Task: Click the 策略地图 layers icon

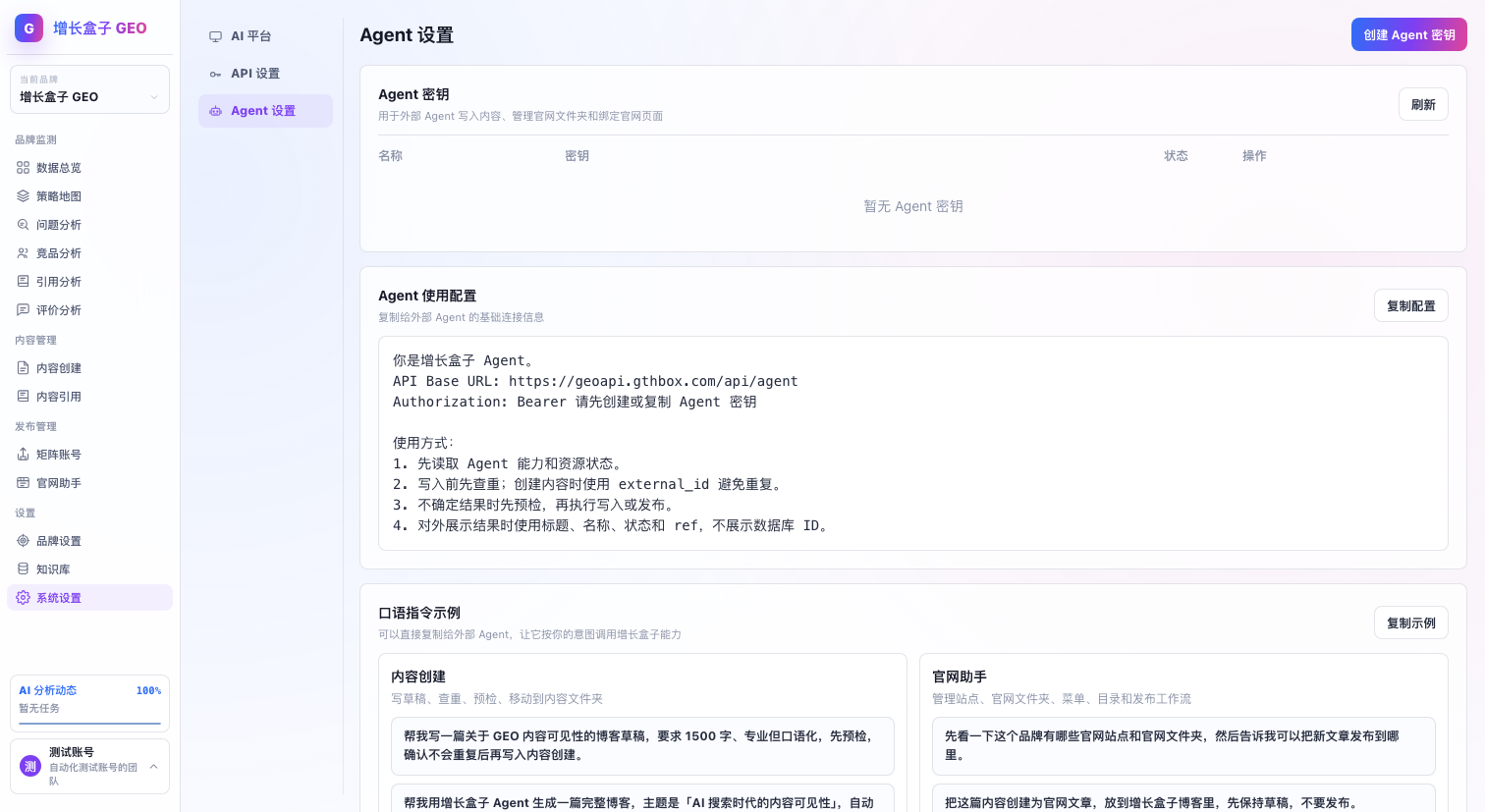Action: pyautogui.click(x=23, y=196)
